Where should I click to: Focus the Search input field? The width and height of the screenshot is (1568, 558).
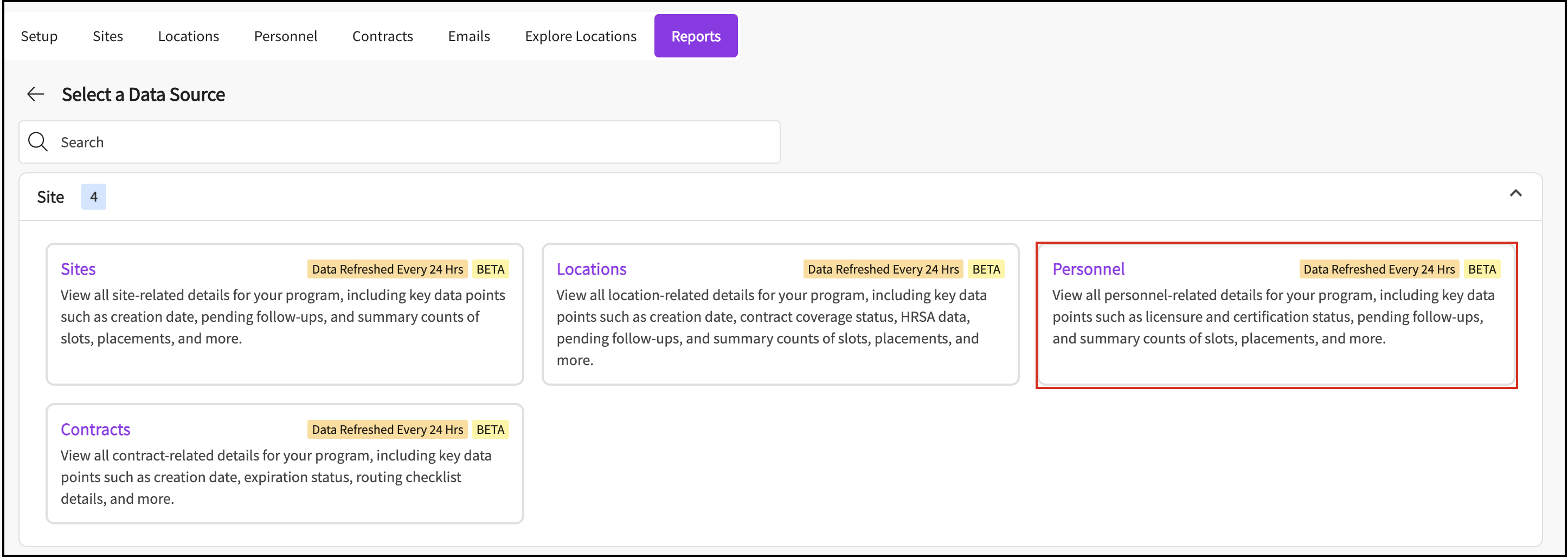click(x=414, y=142)
